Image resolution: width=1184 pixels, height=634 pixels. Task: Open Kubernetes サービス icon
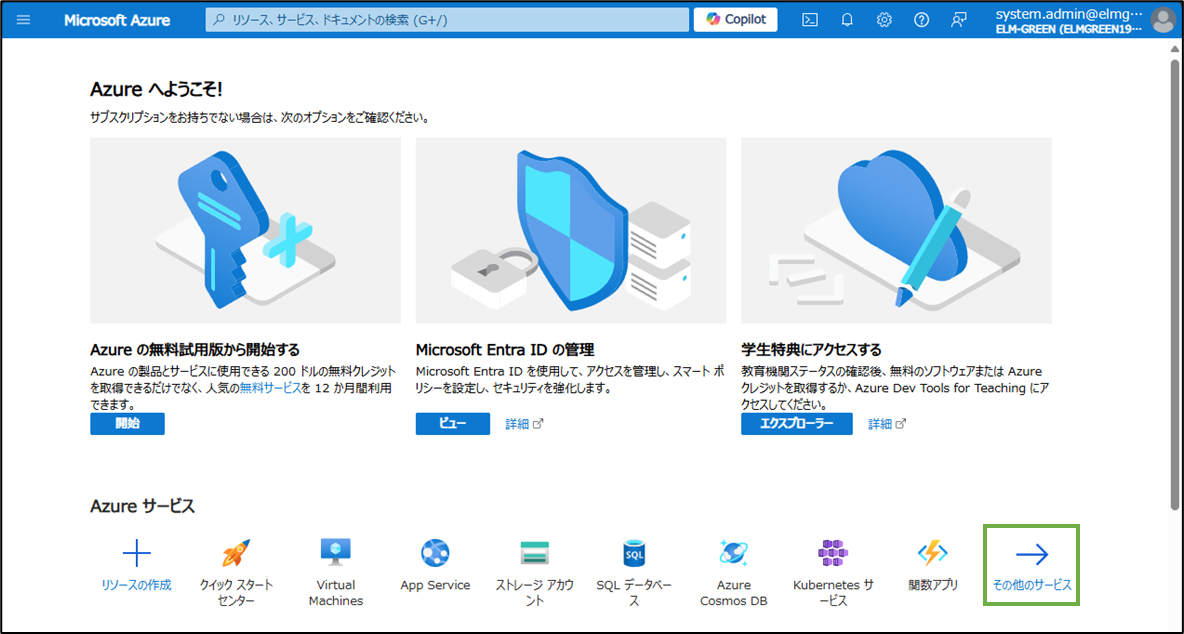(x=833, y=554)
